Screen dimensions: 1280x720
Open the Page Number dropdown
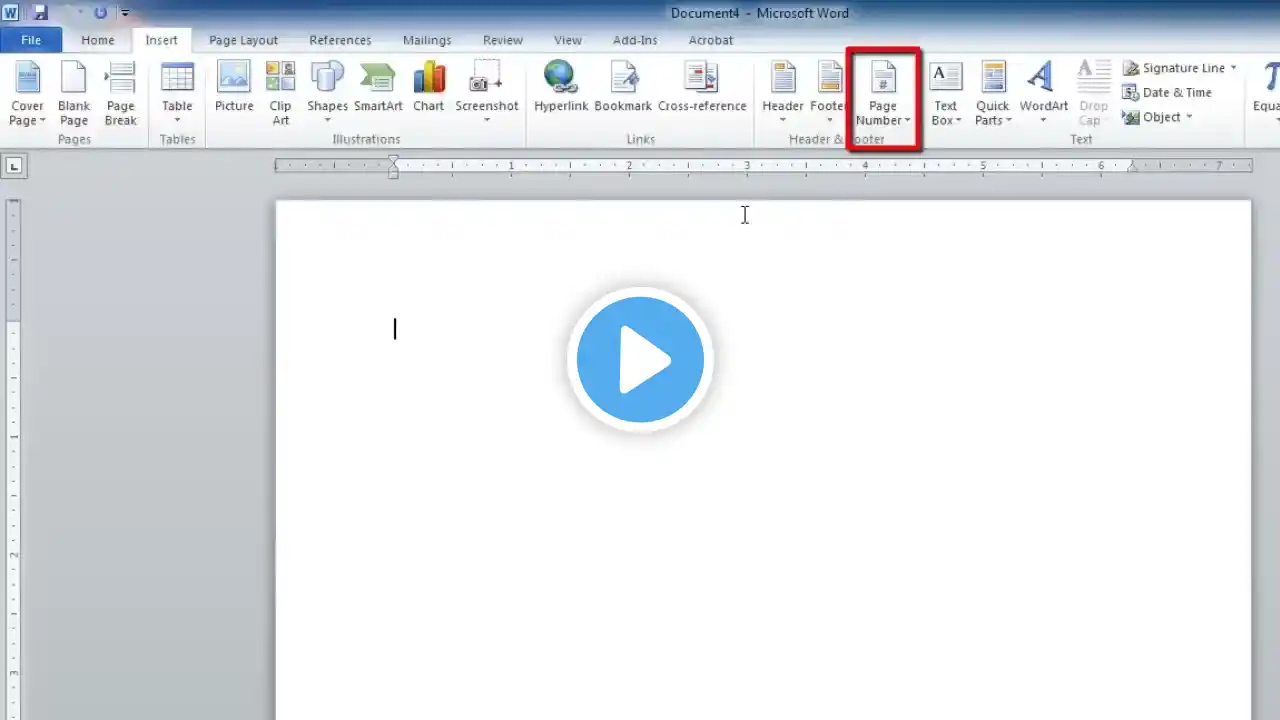(883, 93)
